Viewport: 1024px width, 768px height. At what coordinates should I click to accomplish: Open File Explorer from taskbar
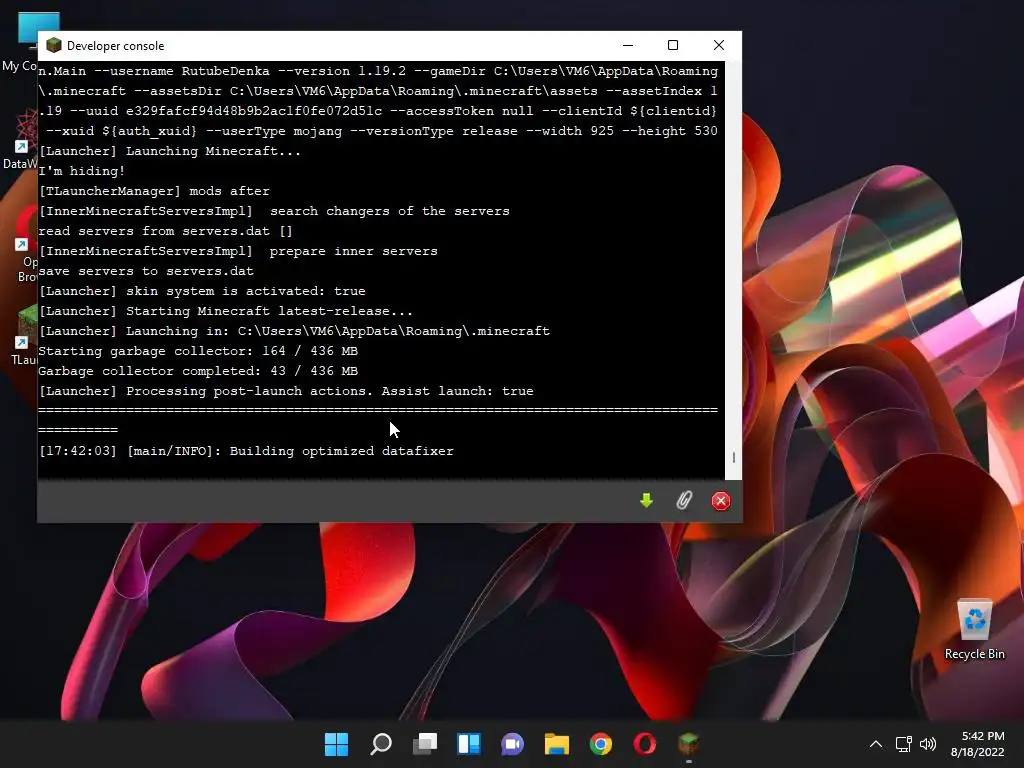coord(557,744)
